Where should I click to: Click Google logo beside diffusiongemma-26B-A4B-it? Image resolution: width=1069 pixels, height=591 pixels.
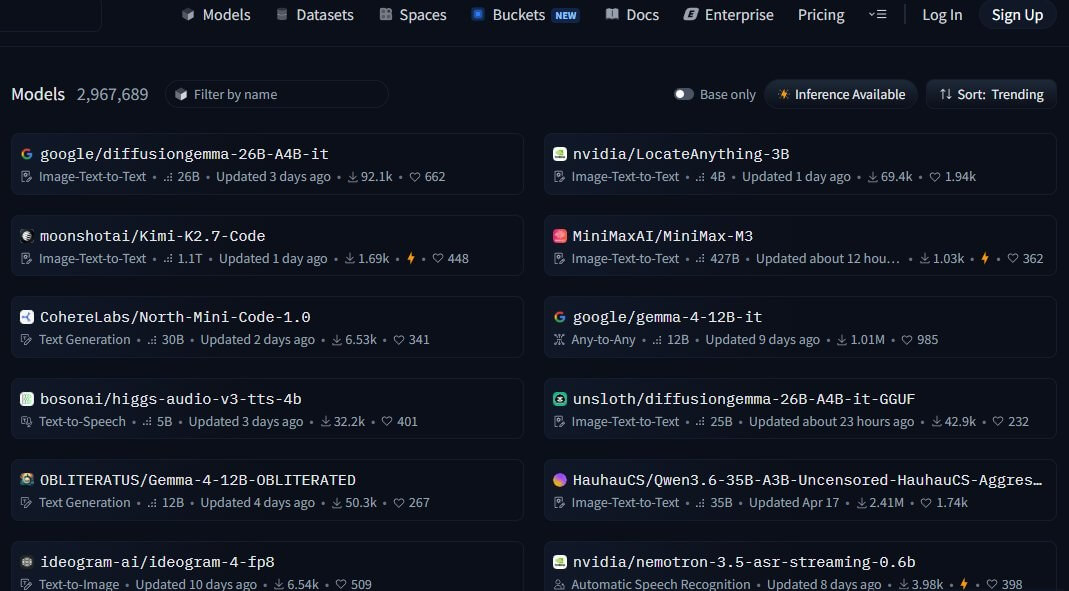(x=27, y=154)
